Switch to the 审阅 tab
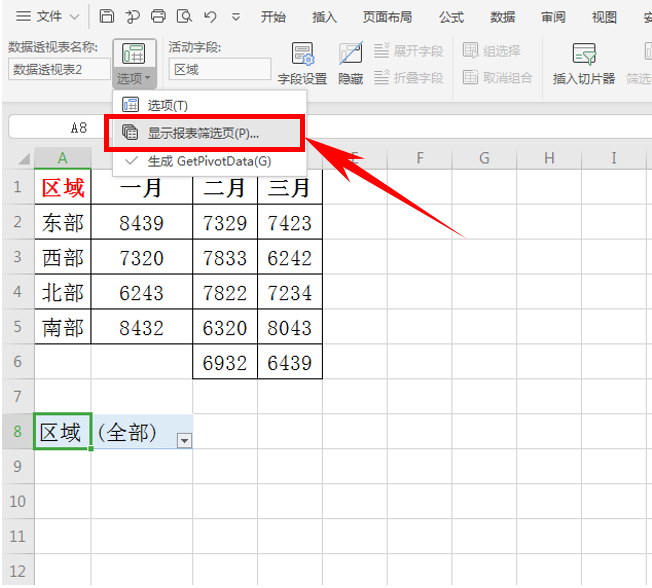The height and width of the screenshot is (588, 652). pos(553,17)
